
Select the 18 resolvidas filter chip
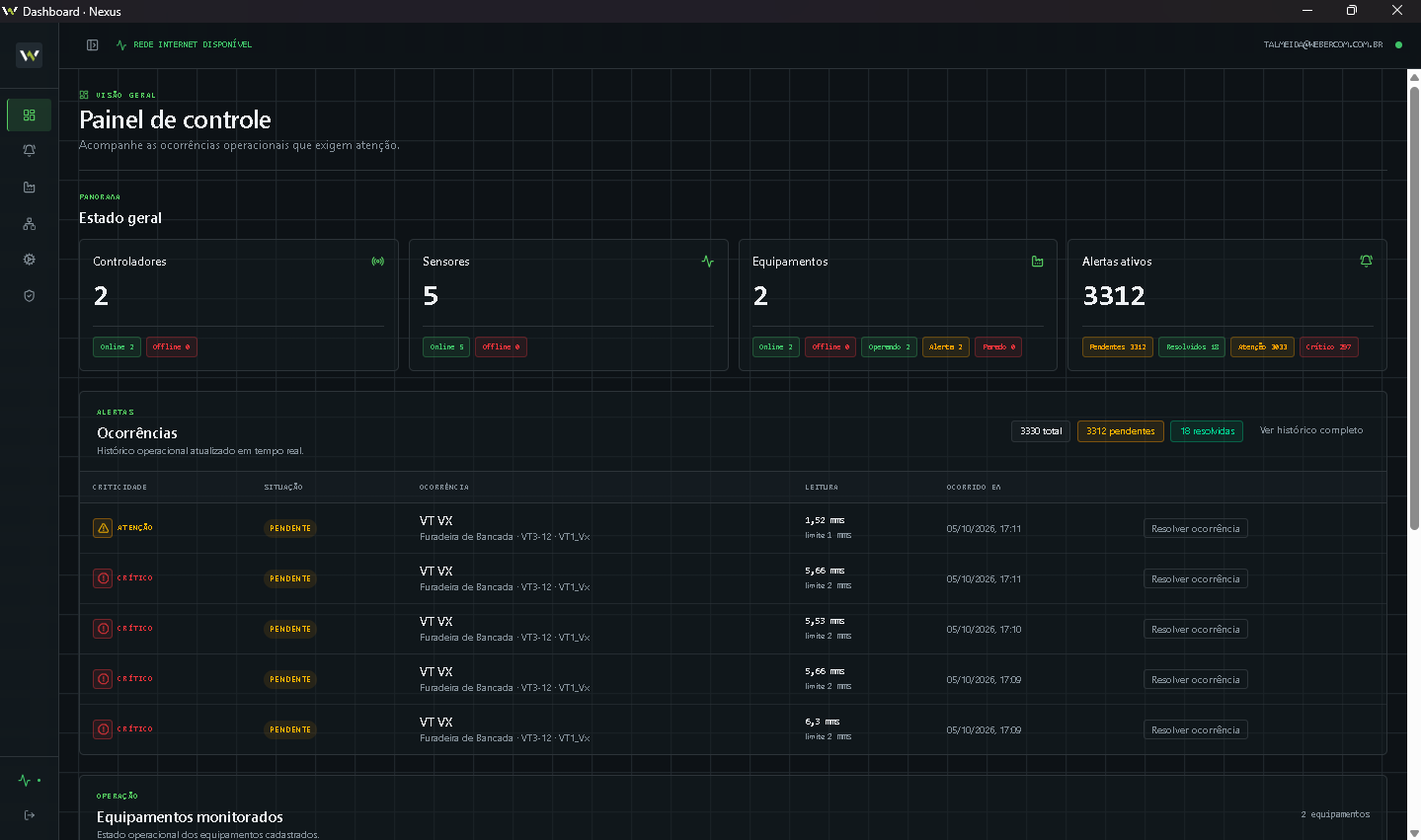(x=1208, y=431)
